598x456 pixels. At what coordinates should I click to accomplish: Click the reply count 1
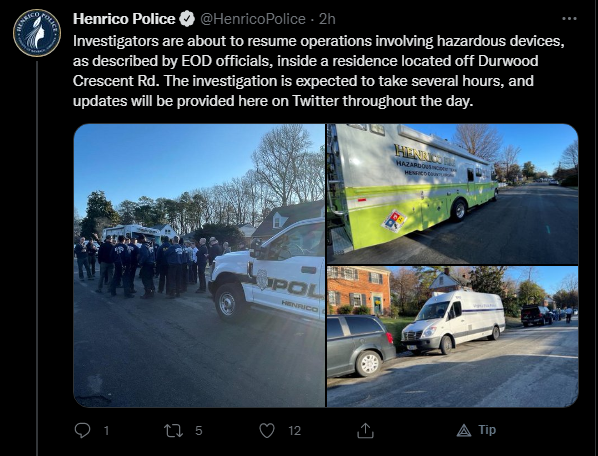(x=106, y=430)
